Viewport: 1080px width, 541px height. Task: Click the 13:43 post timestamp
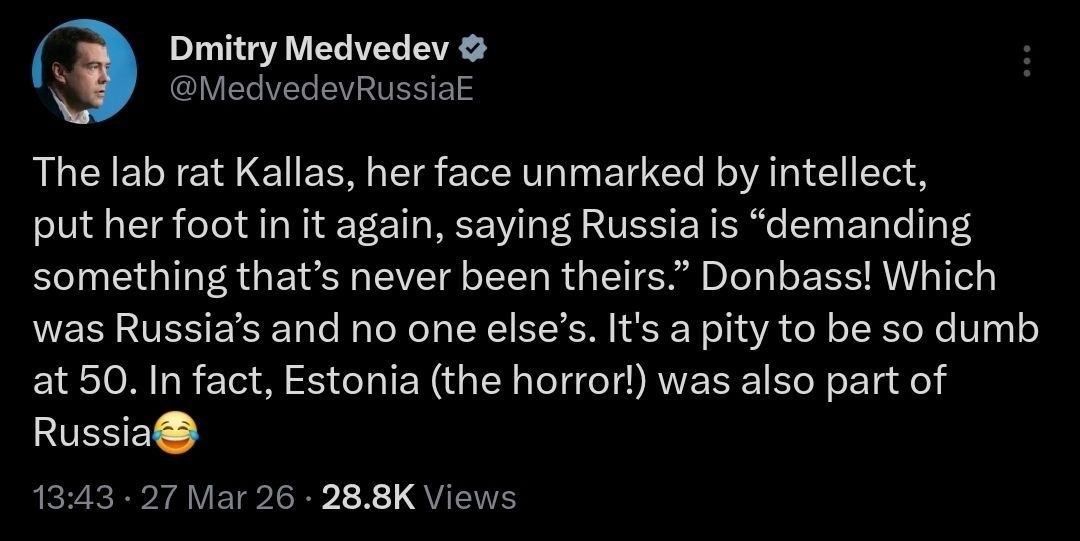coord(73,496)
